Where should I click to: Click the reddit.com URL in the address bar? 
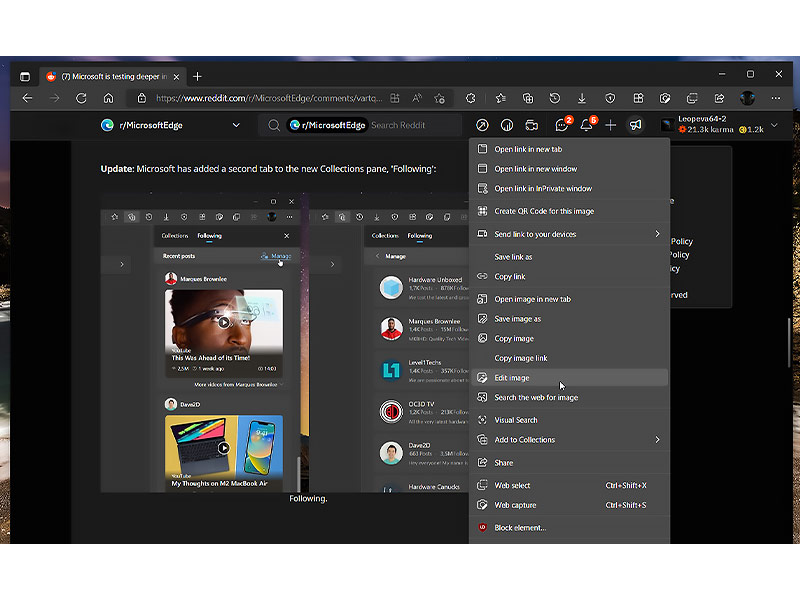(269, 98)
